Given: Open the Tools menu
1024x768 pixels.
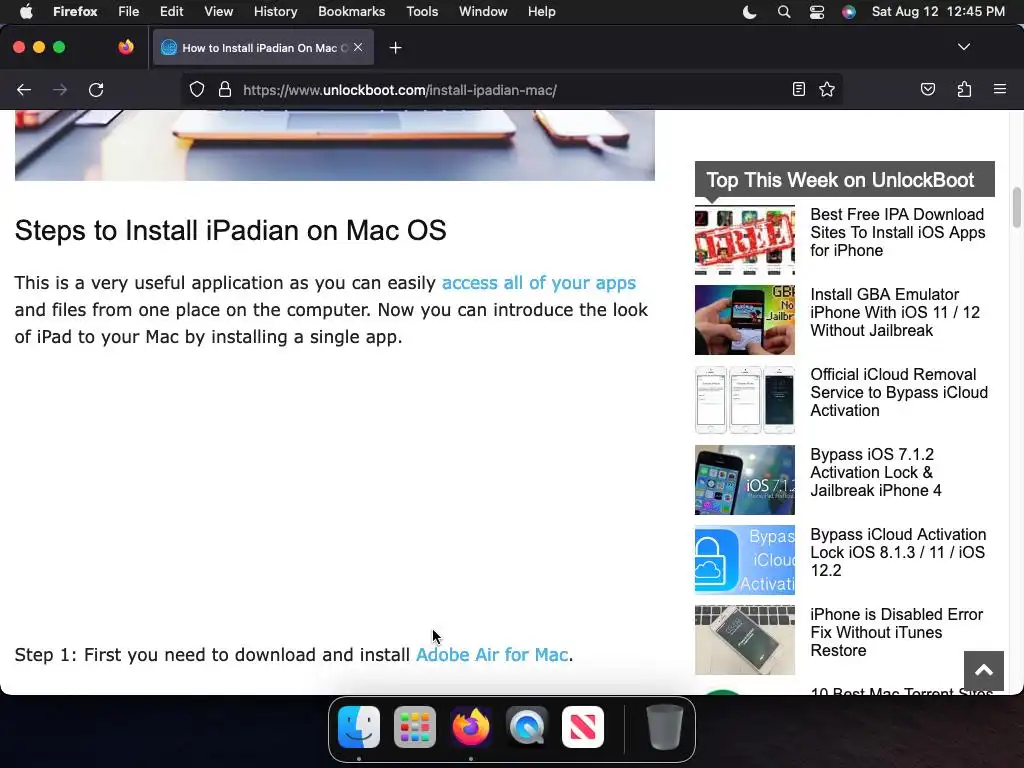Looking at the screenshot, I should (x=422, y=12).
